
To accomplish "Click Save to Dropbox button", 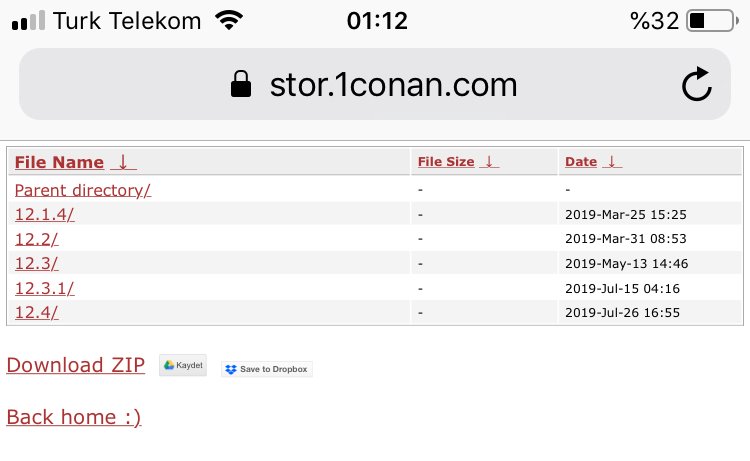I will [x=267, y=369].
